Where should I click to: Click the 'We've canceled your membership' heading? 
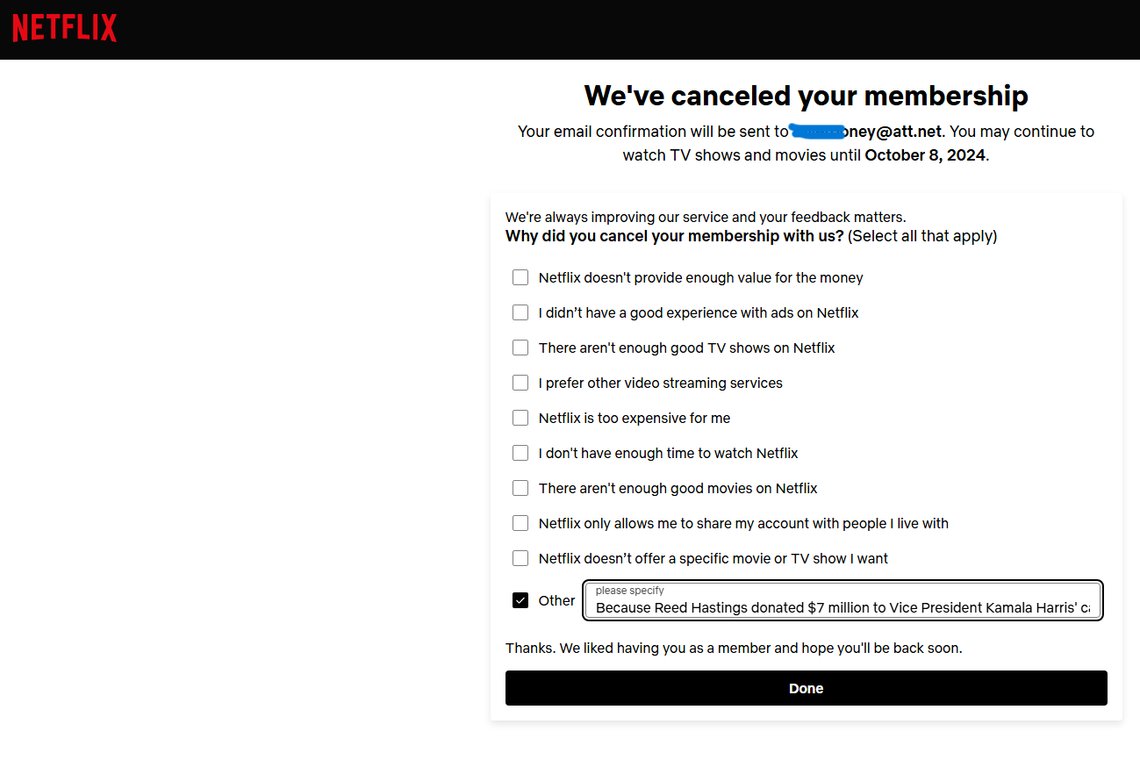point(806,95)
